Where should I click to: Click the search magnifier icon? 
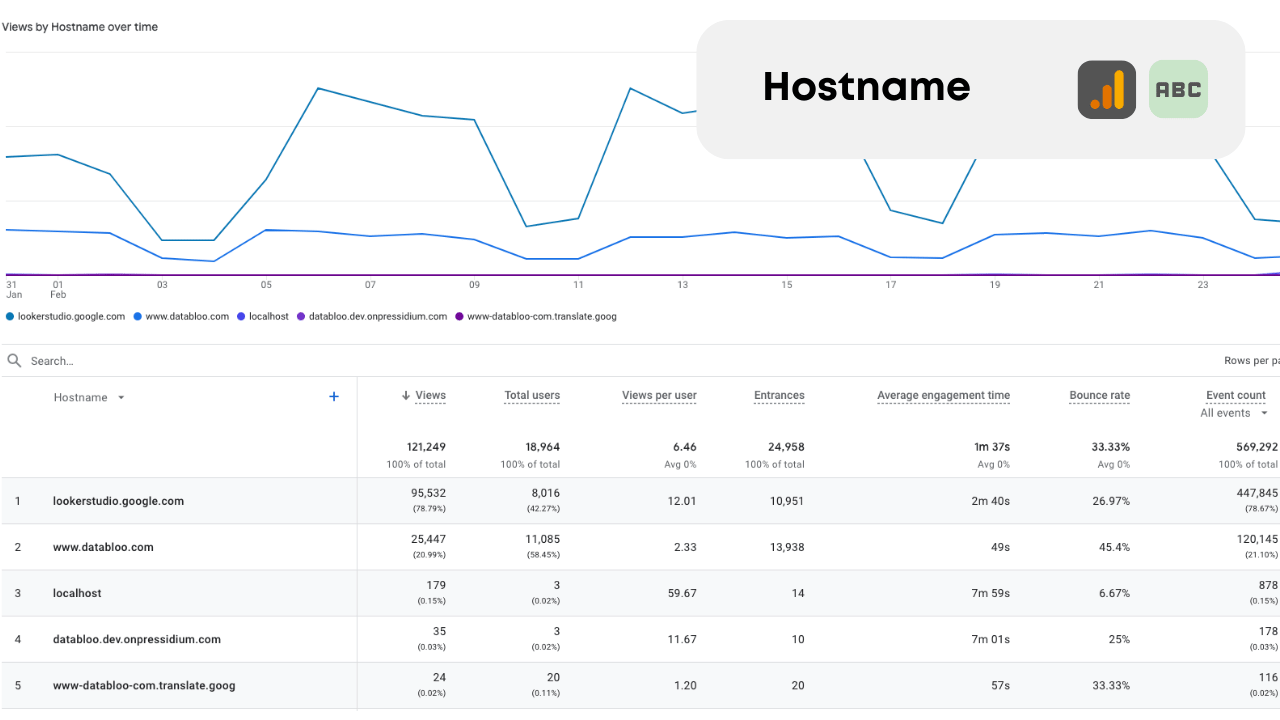(x=13, y=360)
